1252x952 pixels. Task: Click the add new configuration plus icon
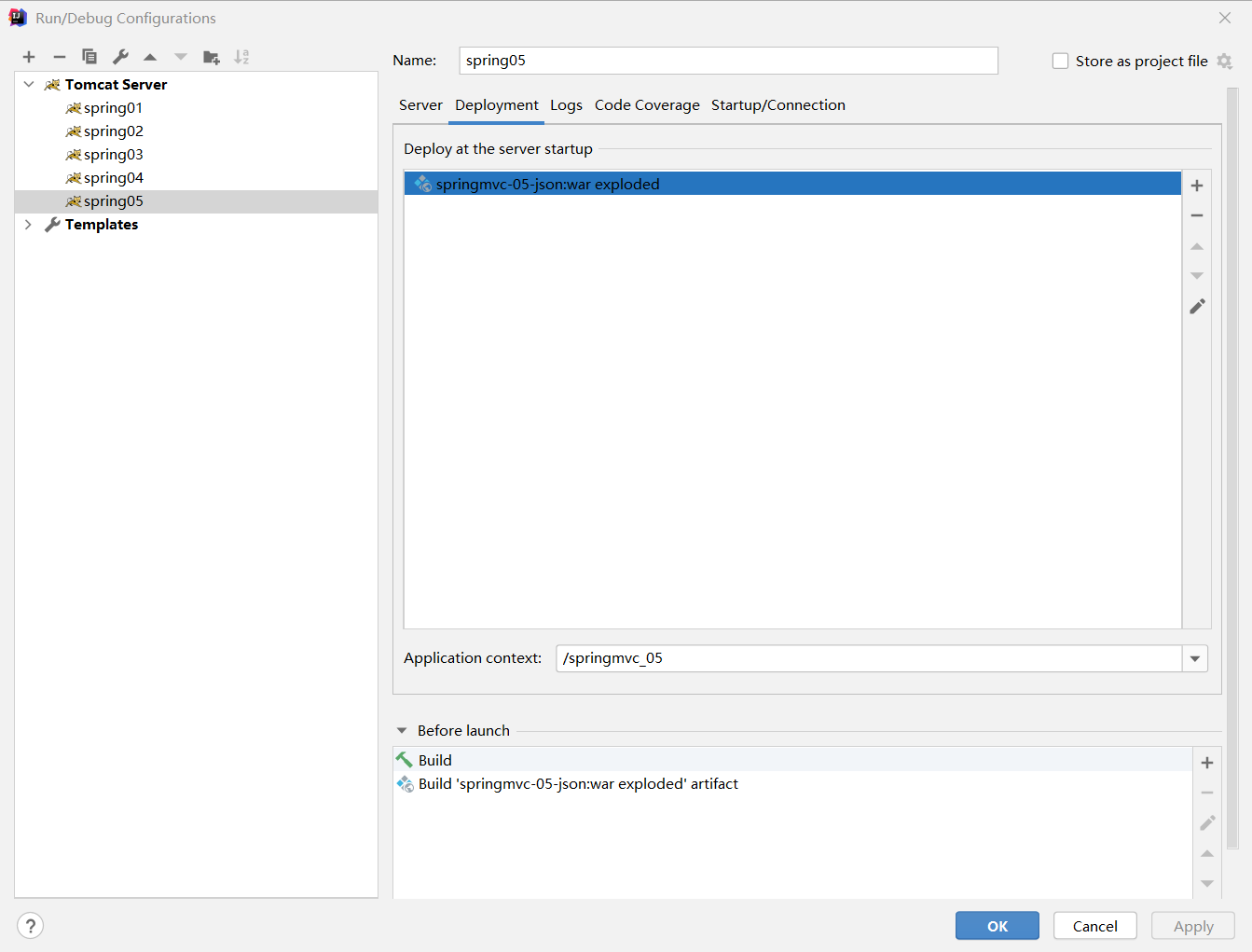[29, 57]
